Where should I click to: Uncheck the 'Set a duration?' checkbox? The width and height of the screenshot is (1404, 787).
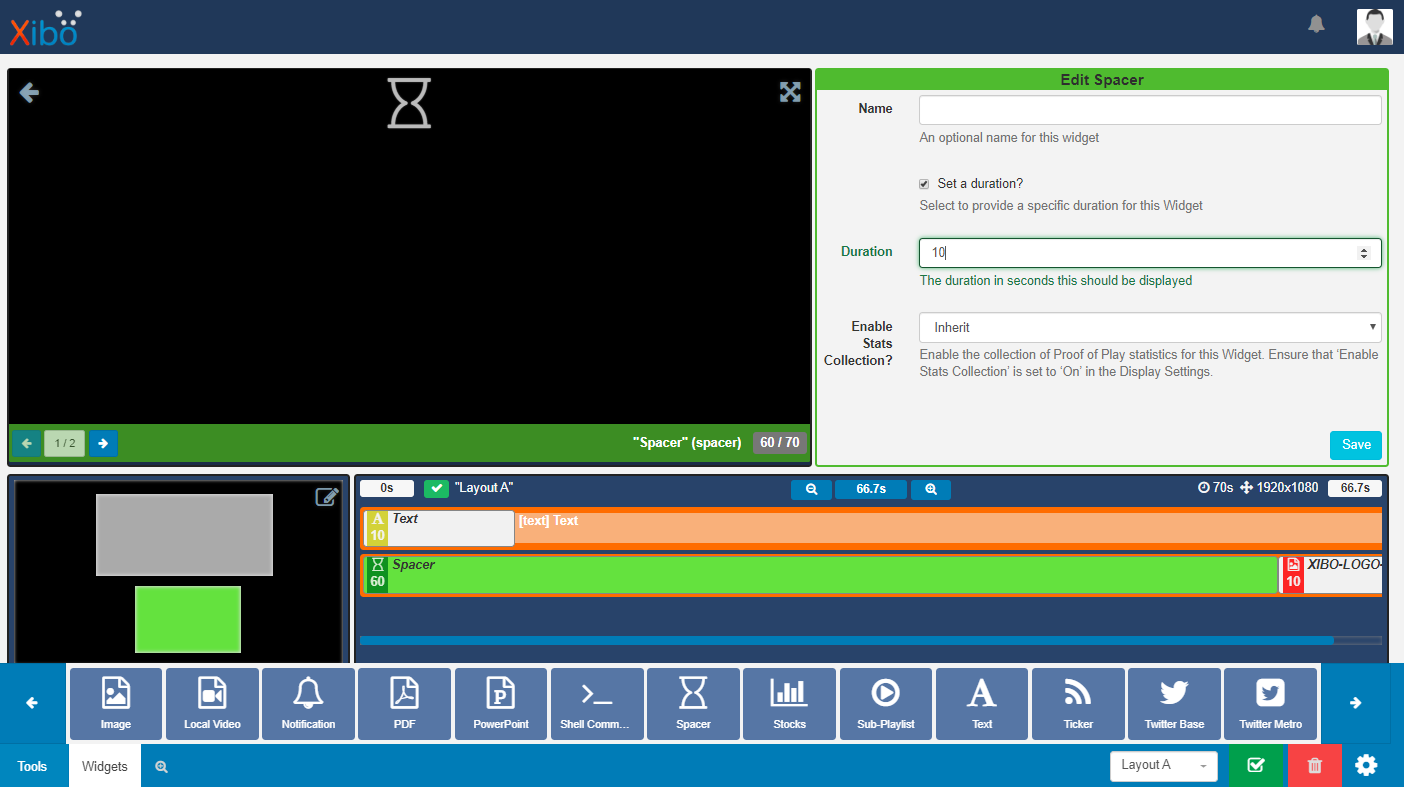(925, 184)
